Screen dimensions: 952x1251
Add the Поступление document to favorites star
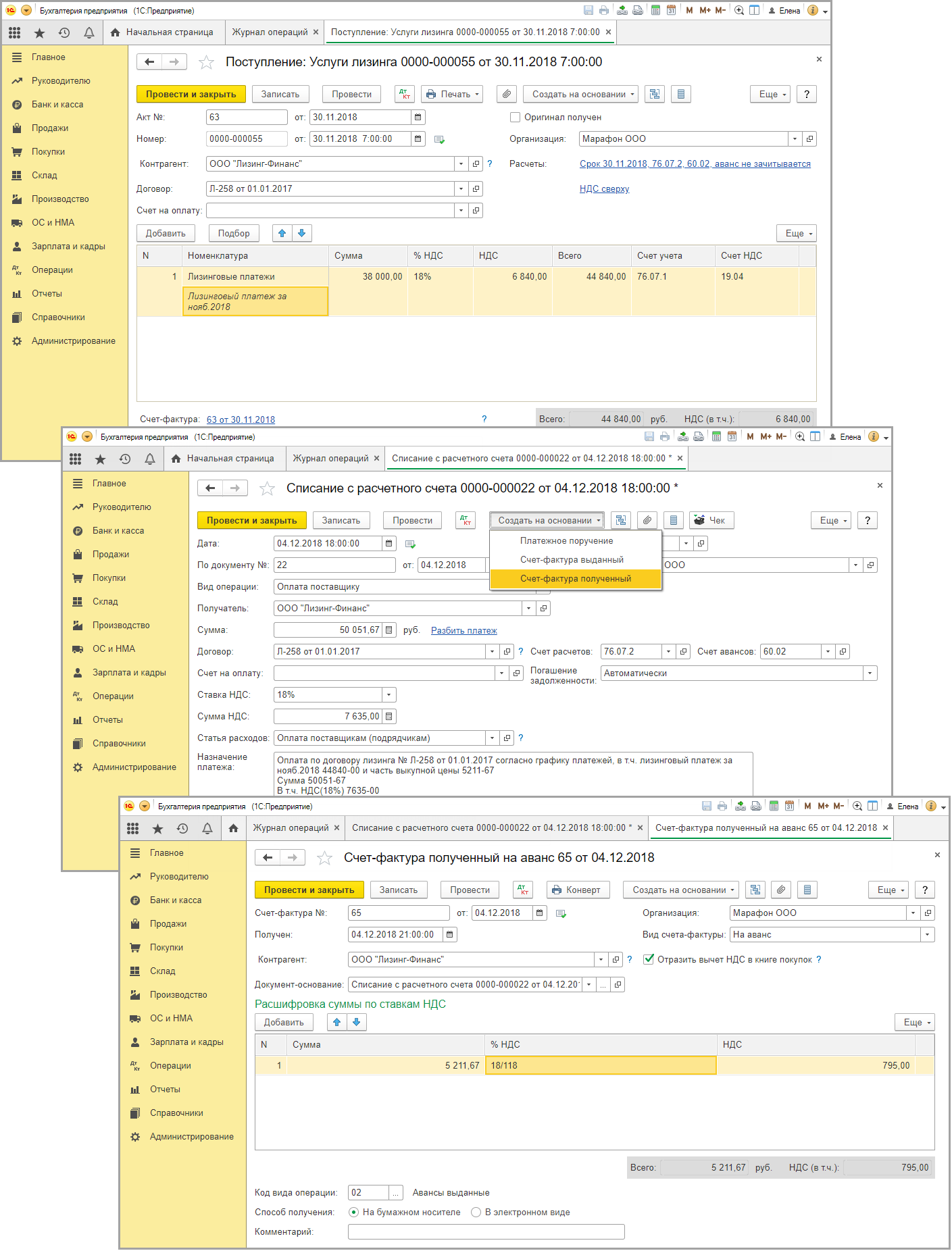coord(206,63)
